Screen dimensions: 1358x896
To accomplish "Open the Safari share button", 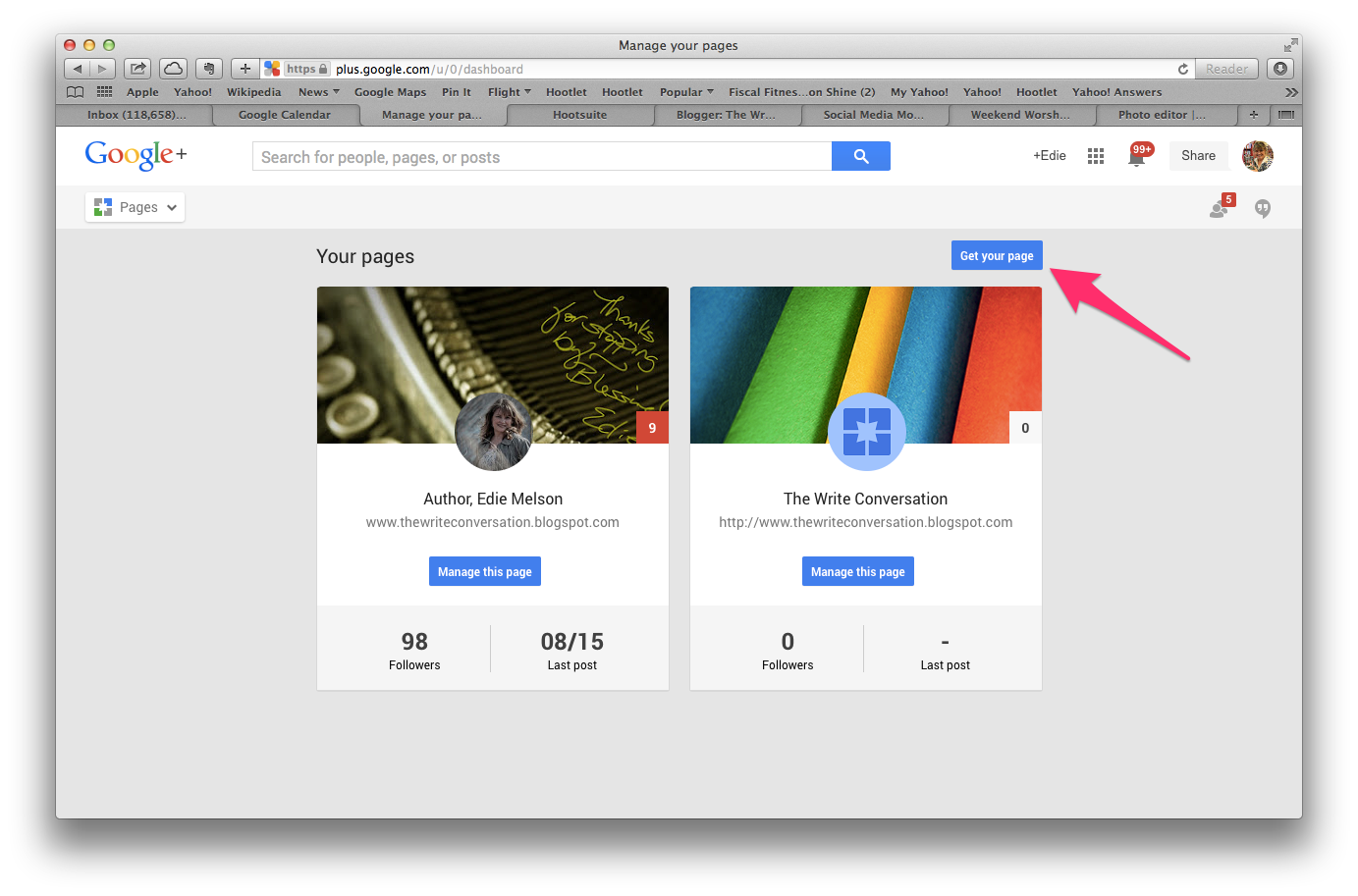I will point(137,69).
